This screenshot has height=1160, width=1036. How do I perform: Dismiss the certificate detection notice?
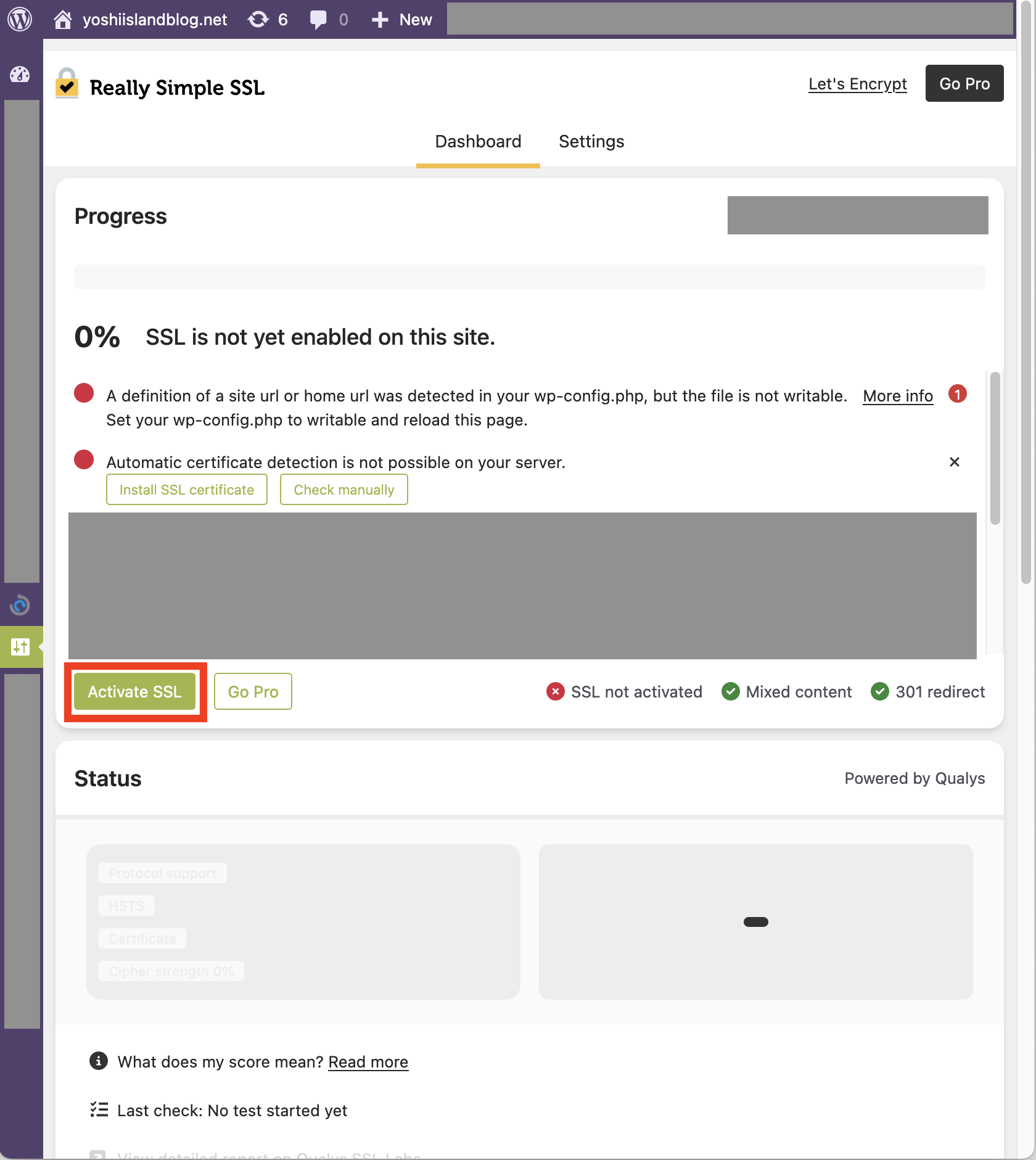(955, 462)
